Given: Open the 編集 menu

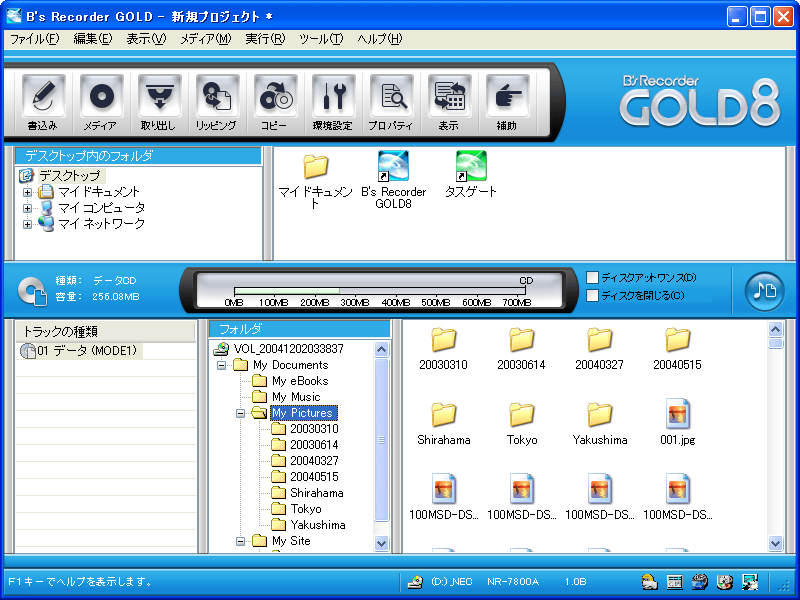Looking at the screenshot, I should 92,39.
